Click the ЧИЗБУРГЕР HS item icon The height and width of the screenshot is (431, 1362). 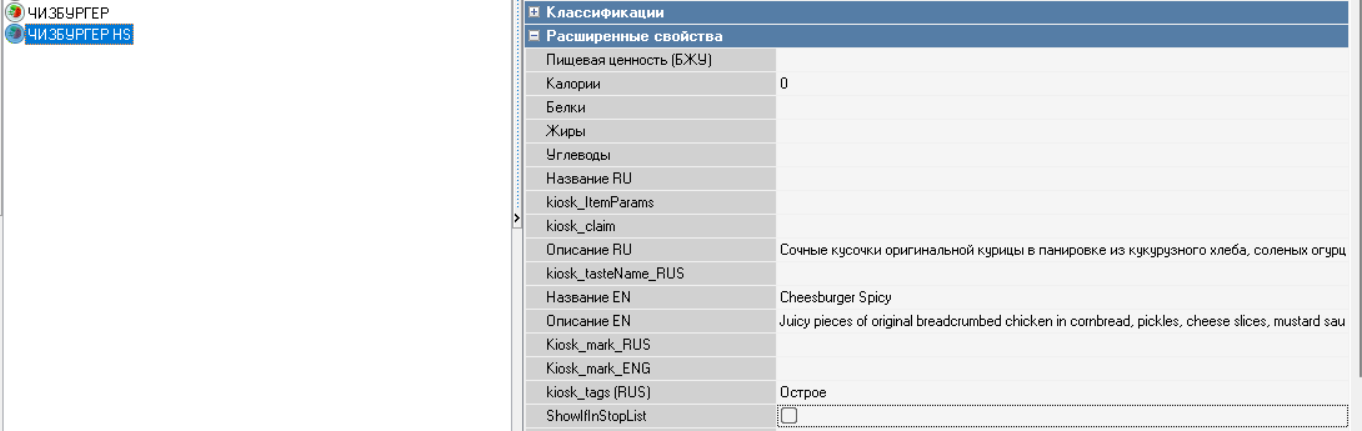pyautogui.click(x=14, y=34)
